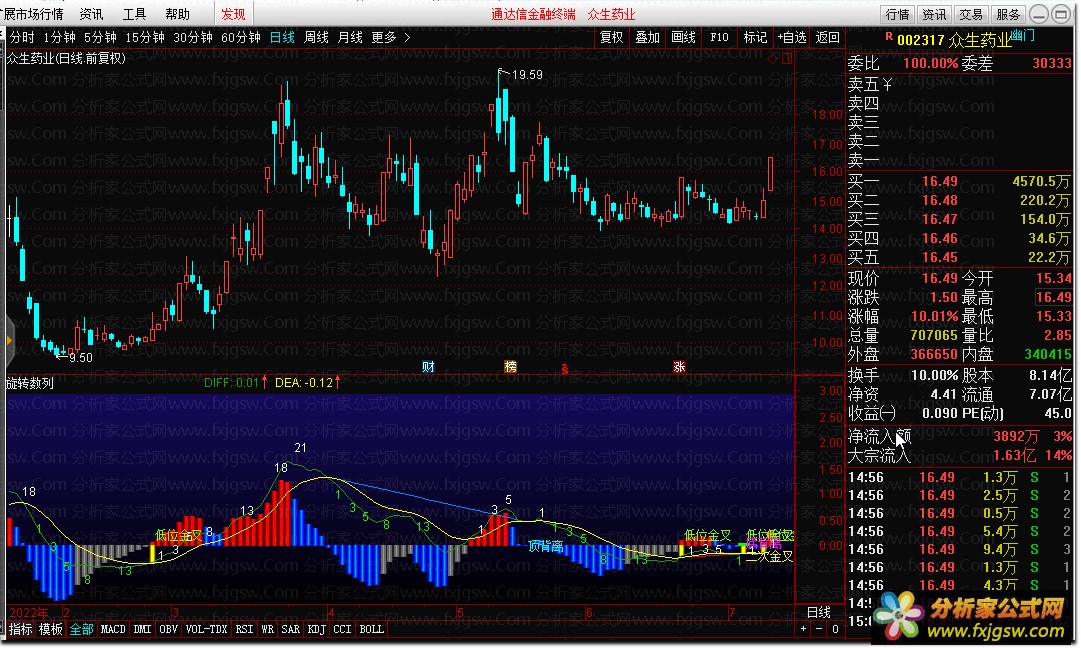Image resolution: width=1081 pixels, height=648 pixels.
Task: Click the restore window button in title bar
Action: 1060,14
